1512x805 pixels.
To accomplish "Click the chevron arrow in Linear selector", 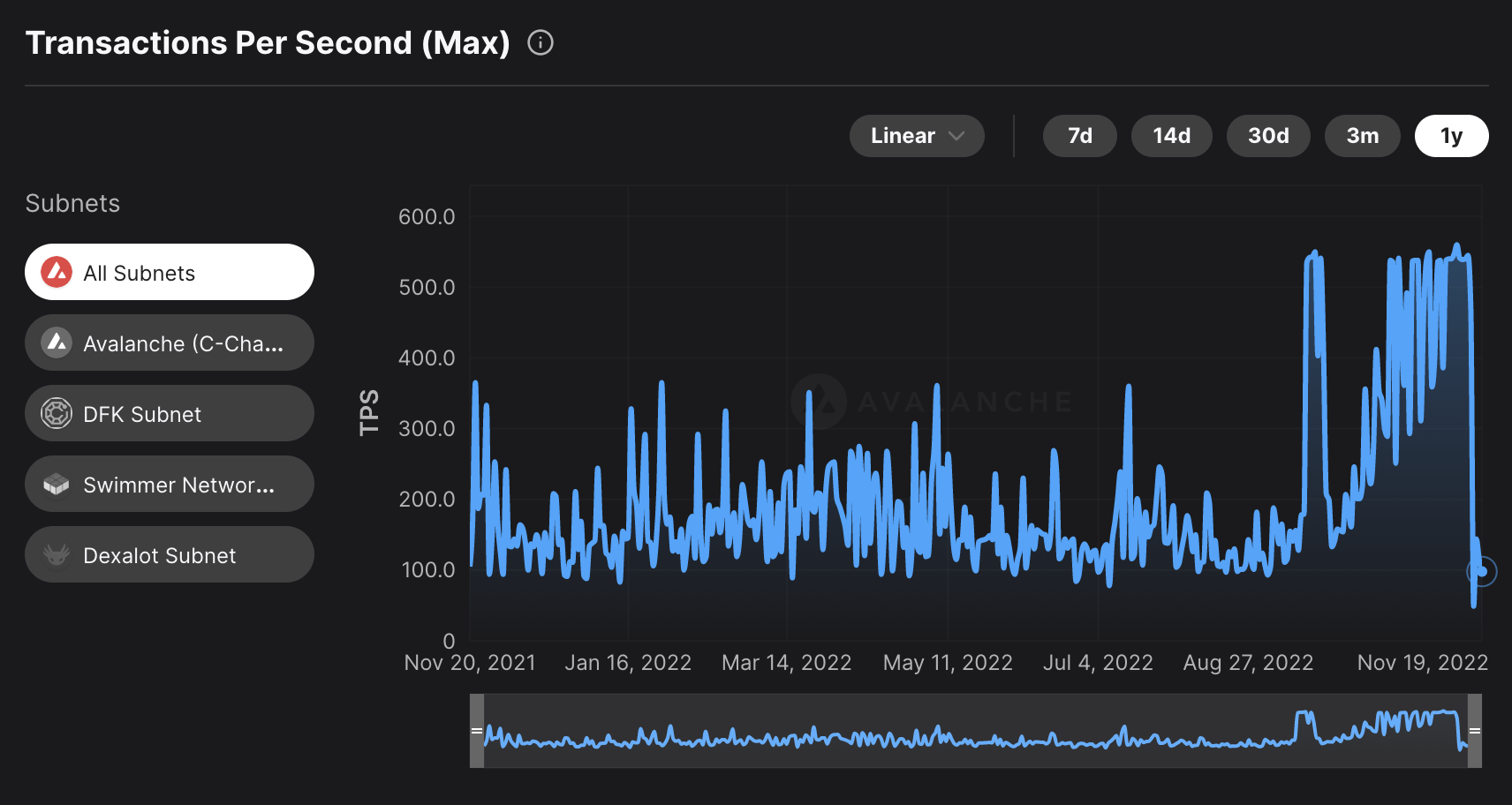I will pos(956,136).
